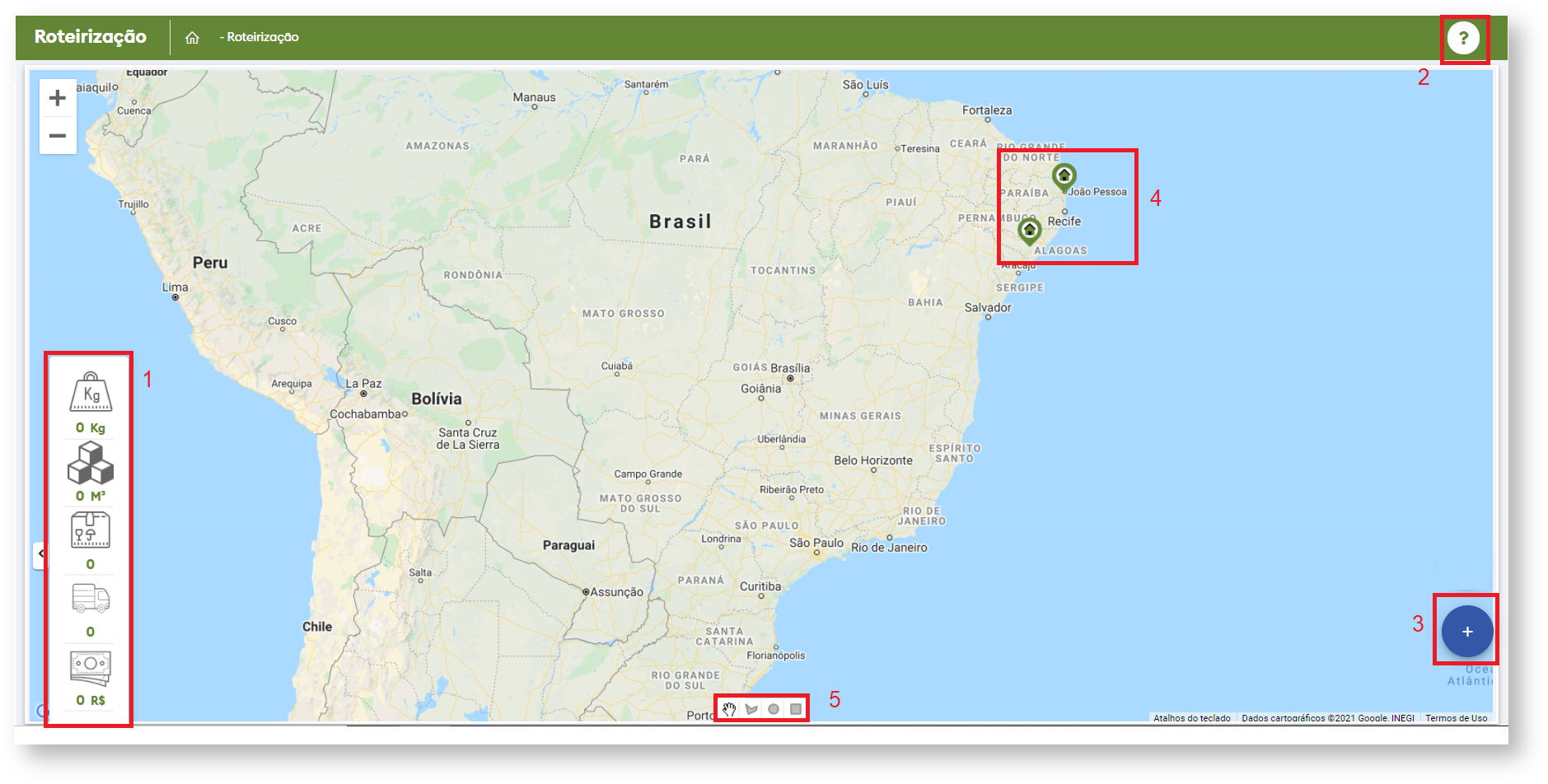Zoom out of the map
1548x784 pixels.
tap(58, 135)
